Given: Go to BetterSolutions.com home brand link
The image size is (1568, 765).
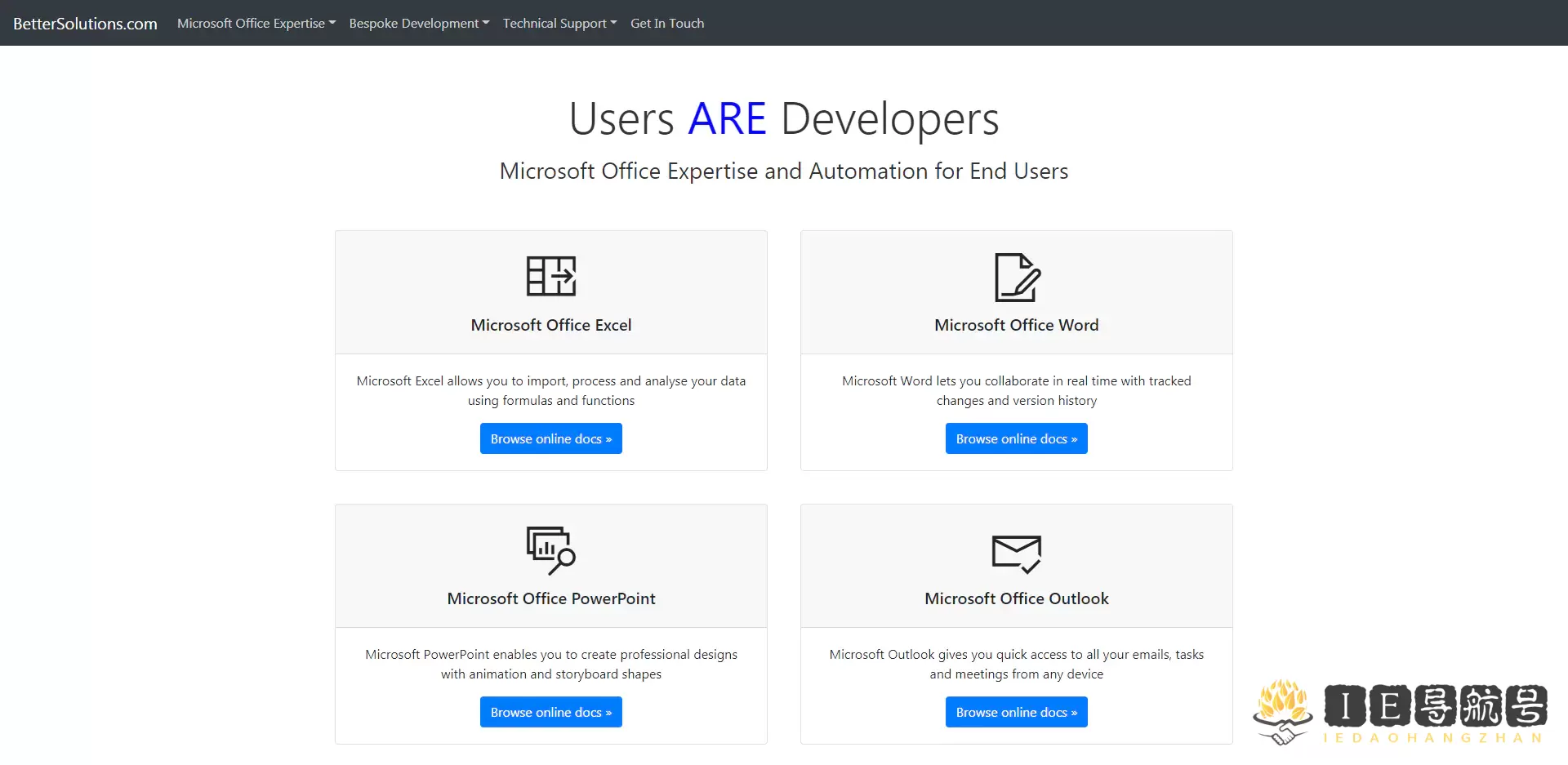Looking at the screenshot, I should 85,23.
